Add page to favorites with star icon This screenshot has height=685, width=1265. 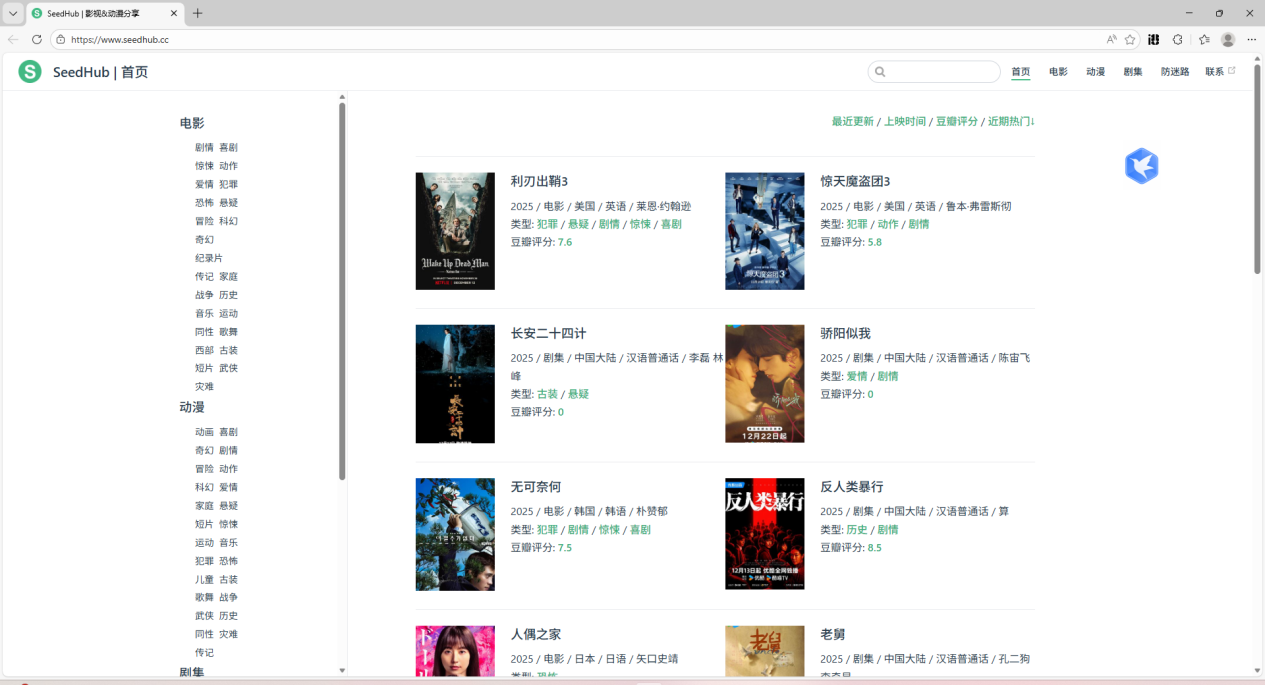coord(1130,39)
